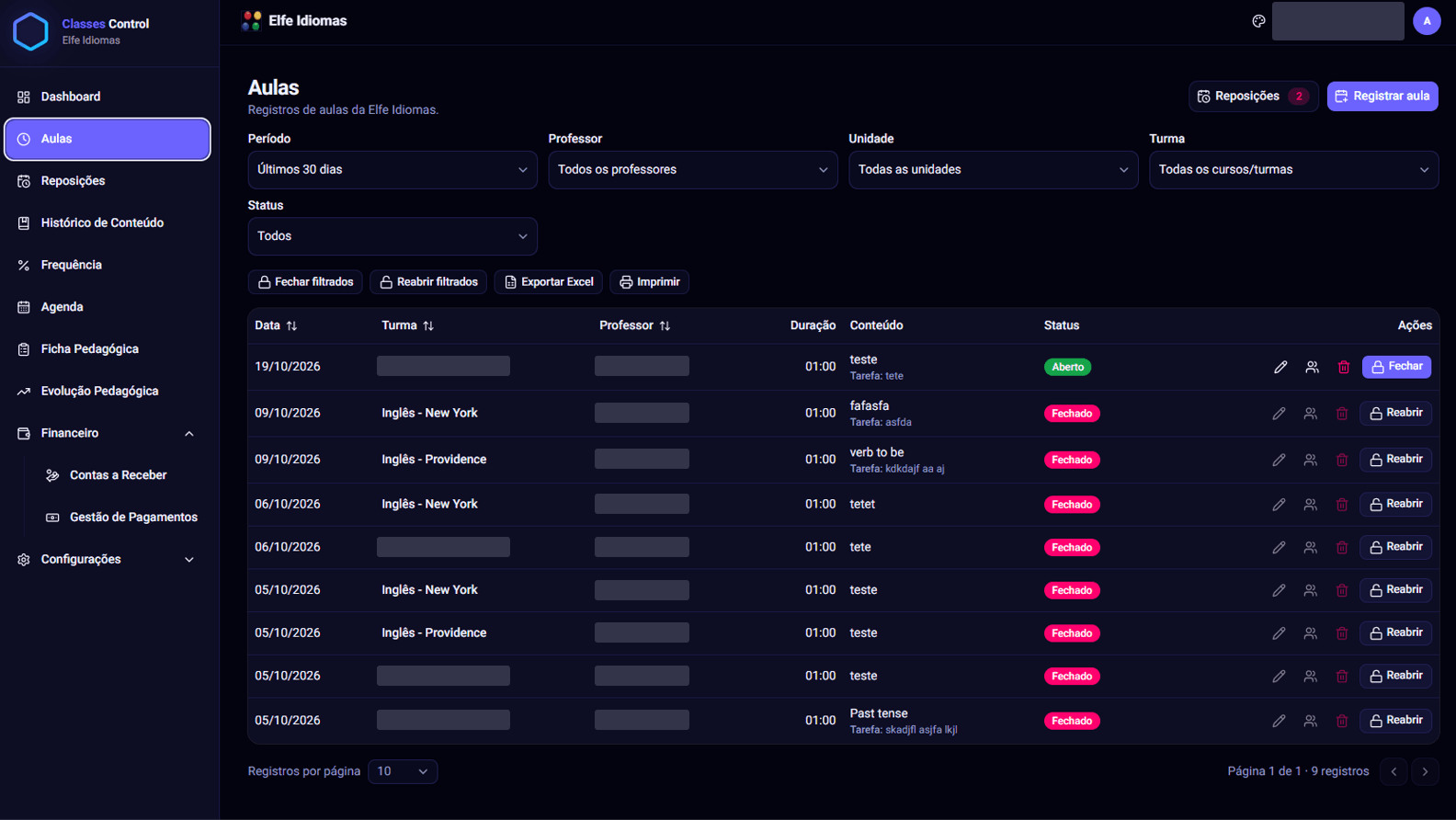This screenshot has height=820, width=1456.
Task: Open the students icon for the 19/10/2026 class
Action: (x=1312, y=367)
